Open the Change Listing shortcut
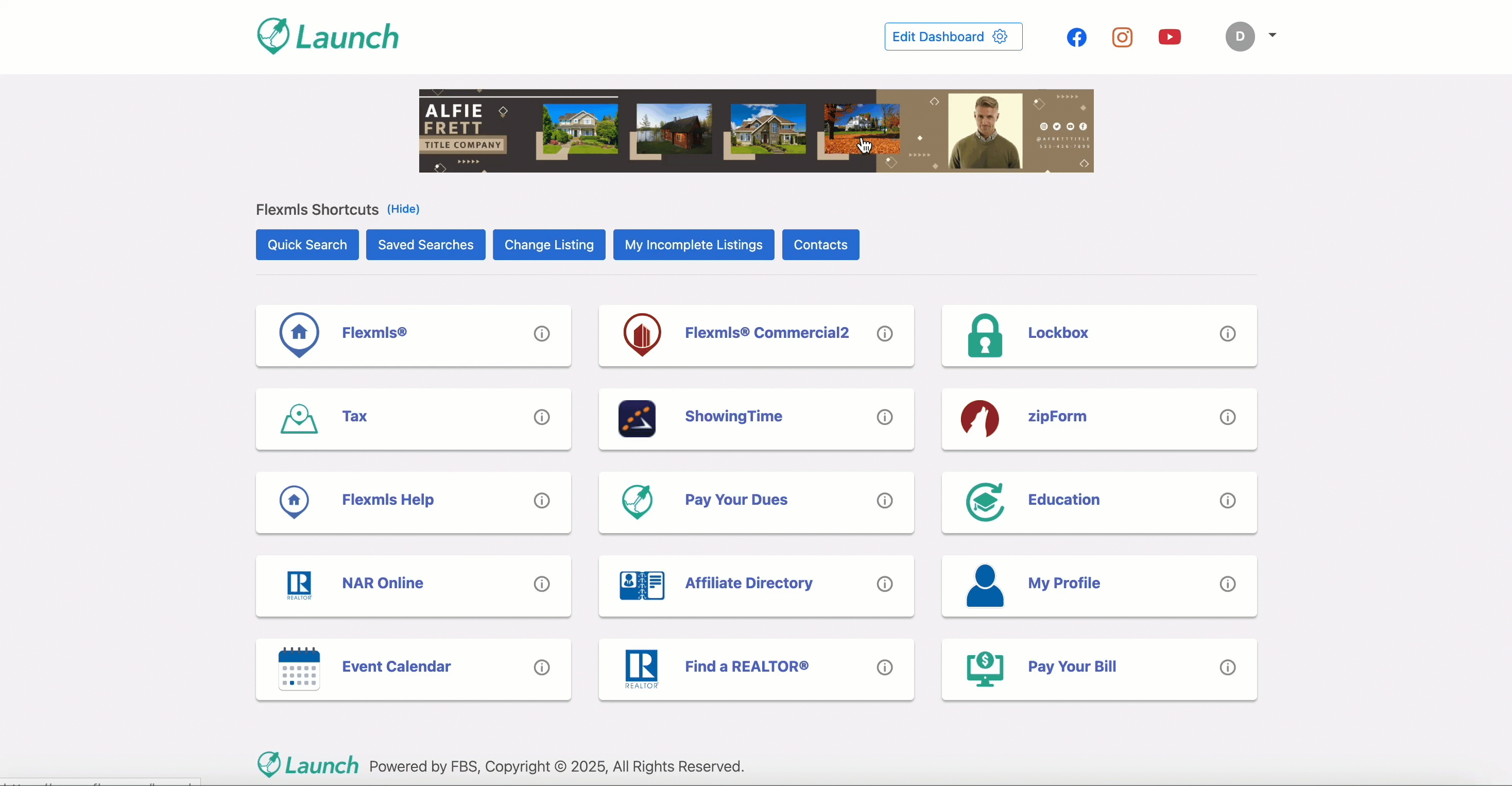1512x786 pixels. point(549,245)
